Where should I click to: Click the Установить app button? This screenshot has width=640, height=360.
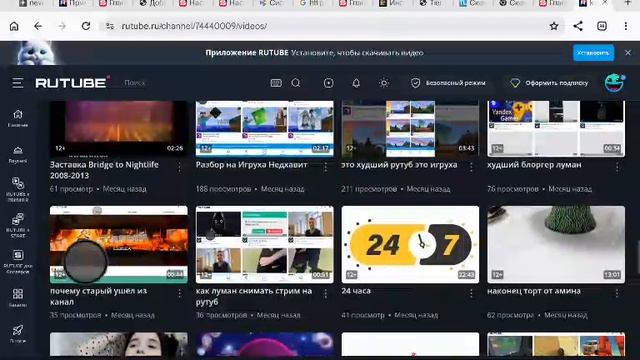(x=593, y=53)
